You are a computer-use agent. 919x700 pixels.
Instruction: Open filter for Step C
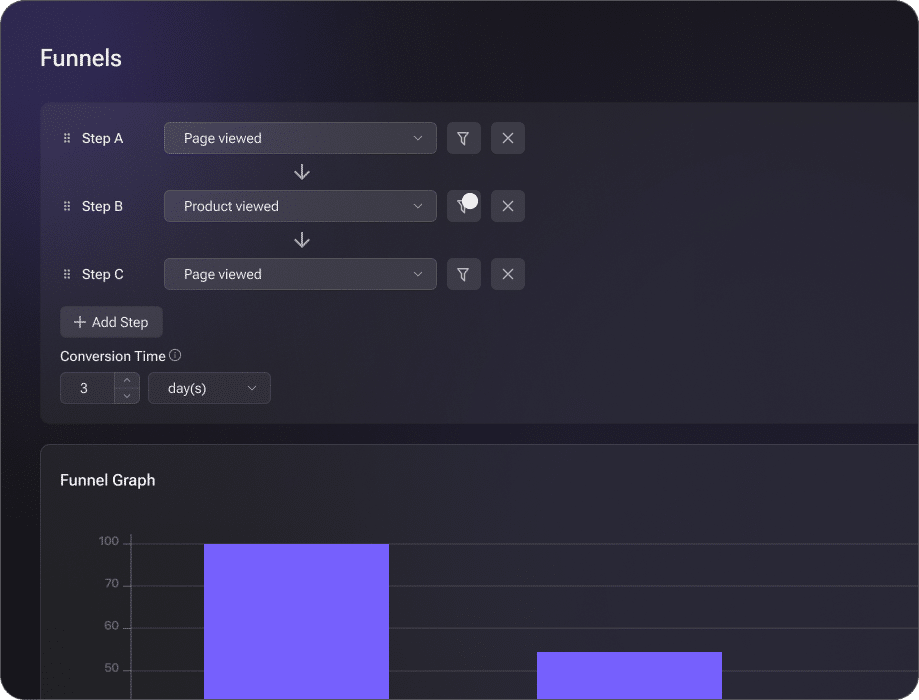(464, 274)
